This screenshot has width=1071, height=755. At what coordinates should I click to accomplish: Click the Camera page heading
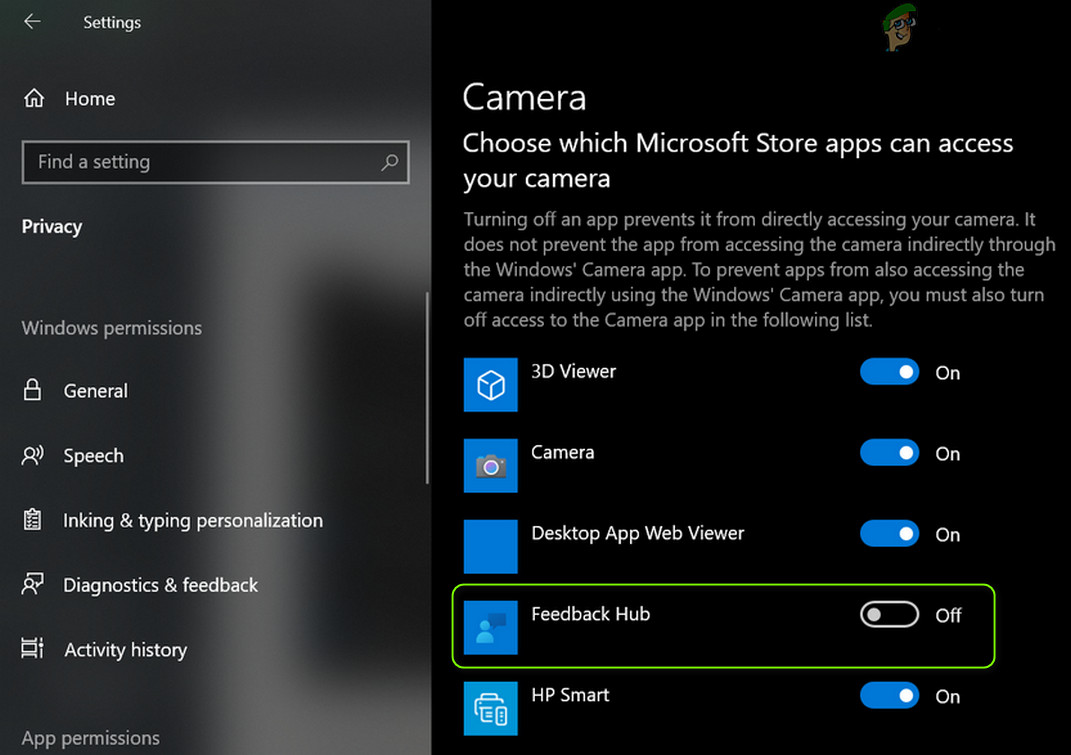coord(525,98)
